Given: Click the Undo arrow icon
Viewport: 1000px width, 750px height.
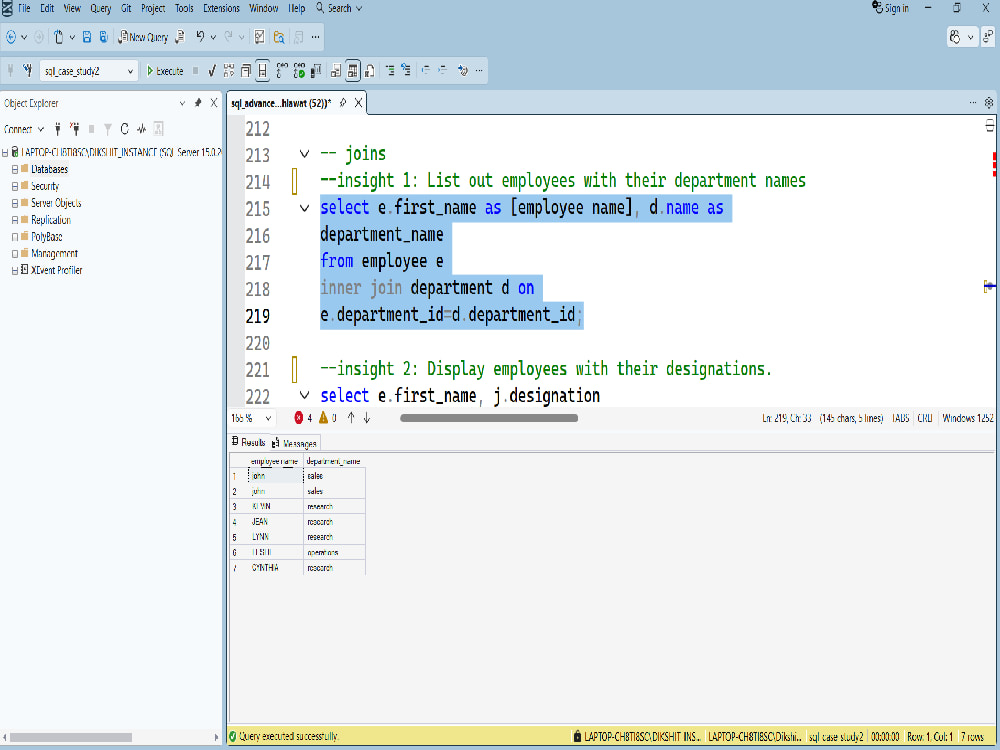Looking at the screenshot, I should coord(200,37).
